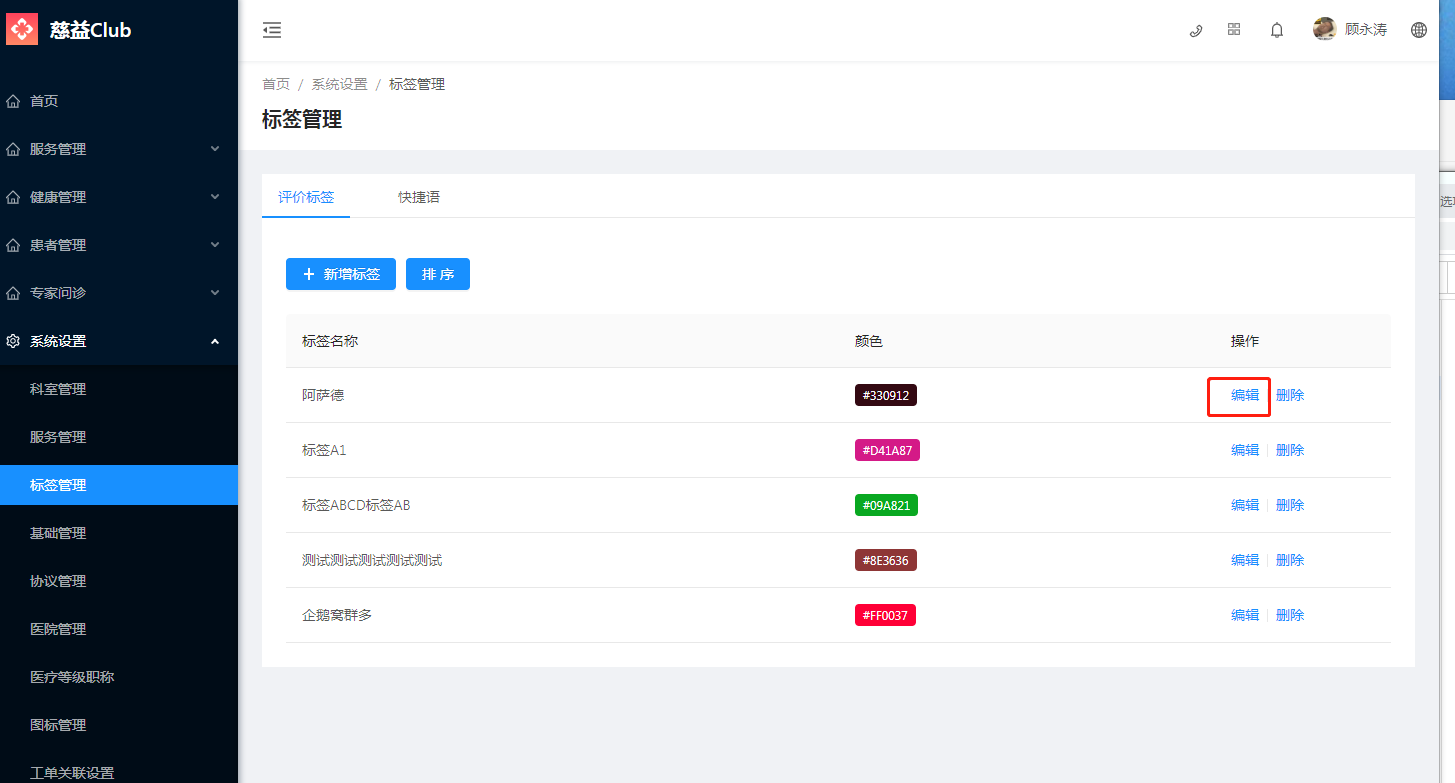Switch language with the globe icon
The width and height of the screenshot is (1455, 783).
(1419, 30)
